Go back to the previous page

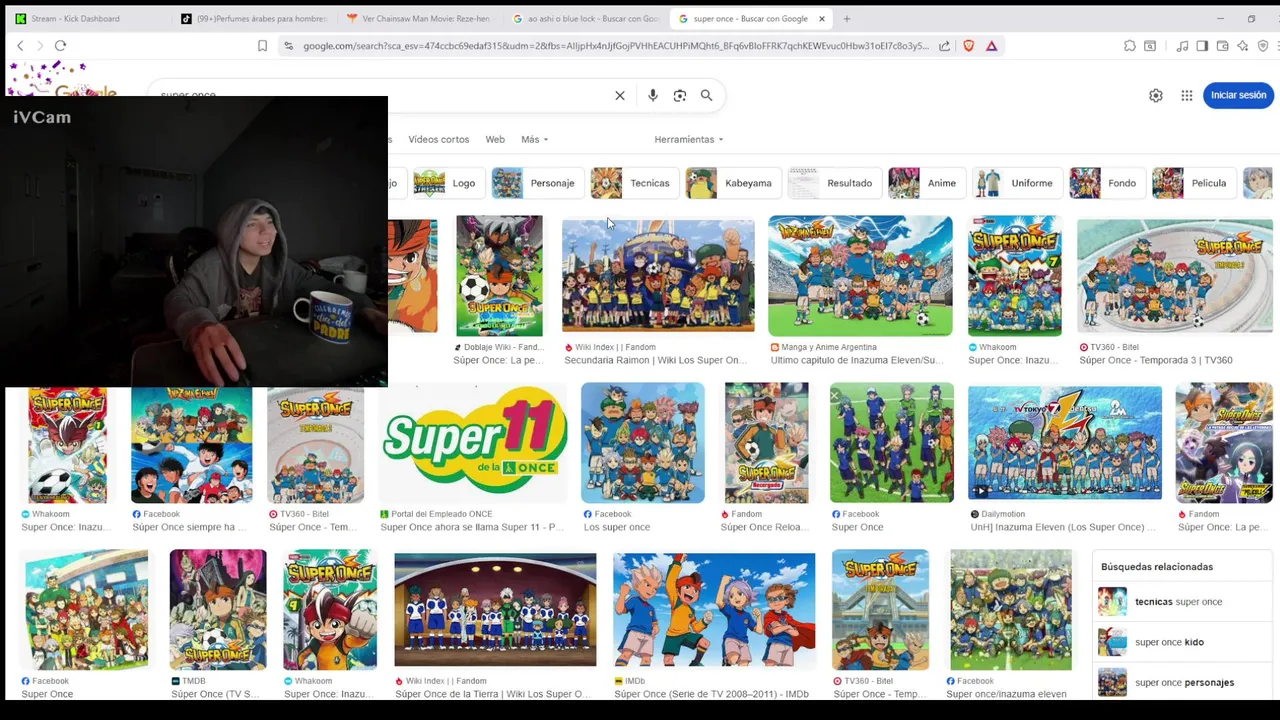click(20, 46)
